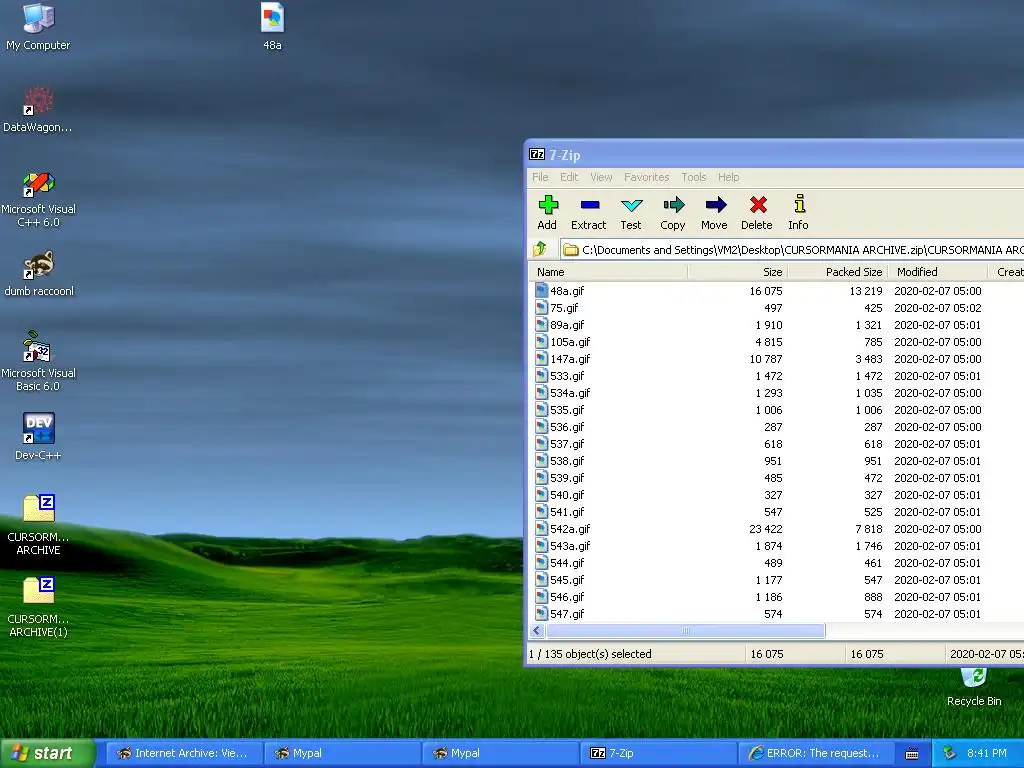Select the 538.gif file

pyautogui.click(x=567, y=460)
